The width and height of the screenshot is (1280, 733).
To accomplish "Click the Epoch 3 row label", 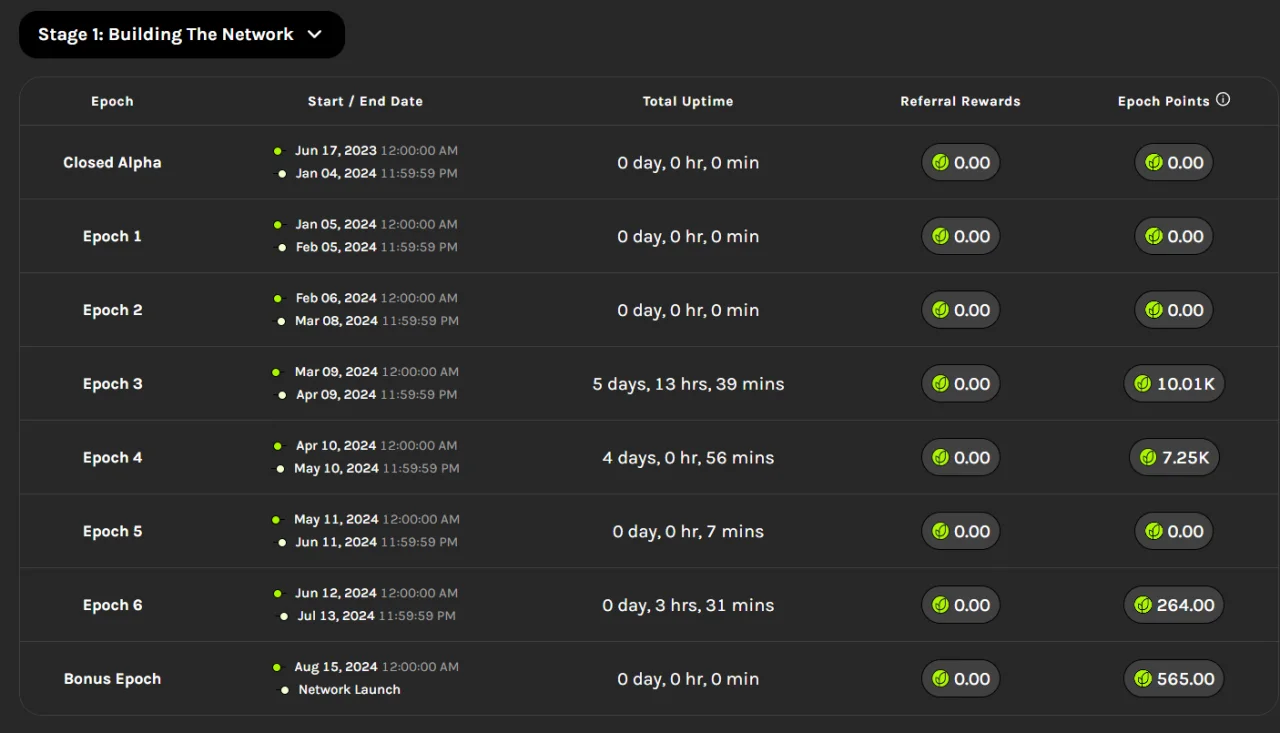I will tap(112, 384).
